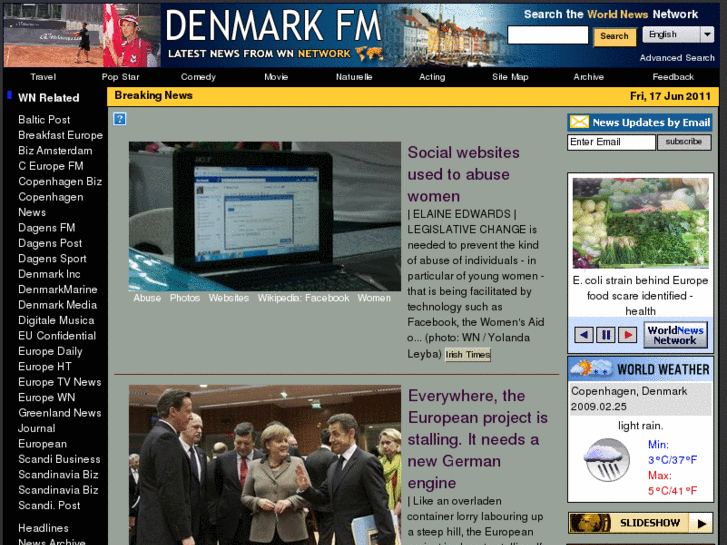Open Scandi Business sidebar link
727x545 pixels.
59,459
